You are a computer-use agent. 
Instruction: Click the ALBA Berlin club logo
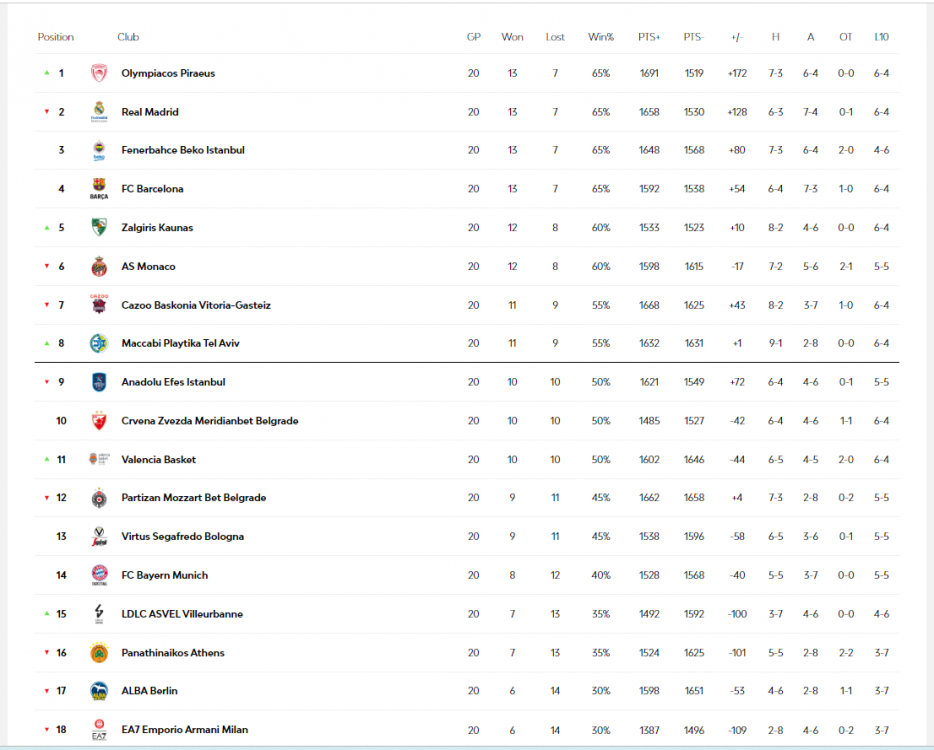[99, 691]
